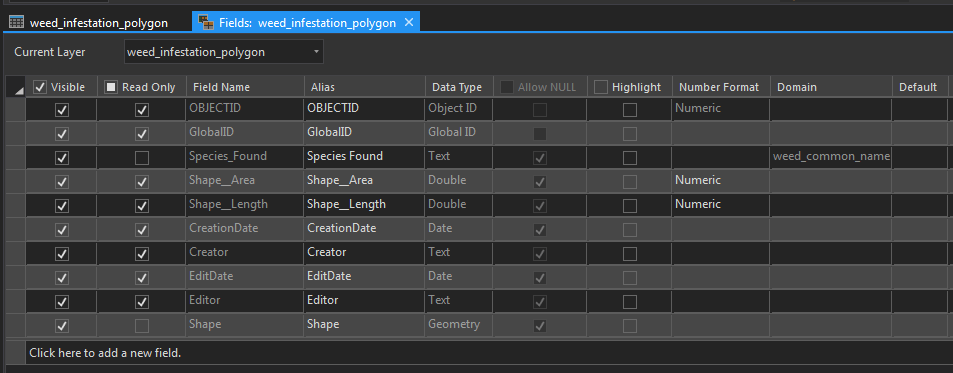Sort by the Field Name column header
Image resolution: width=953 pixels, height=373 pixels.
245,87
